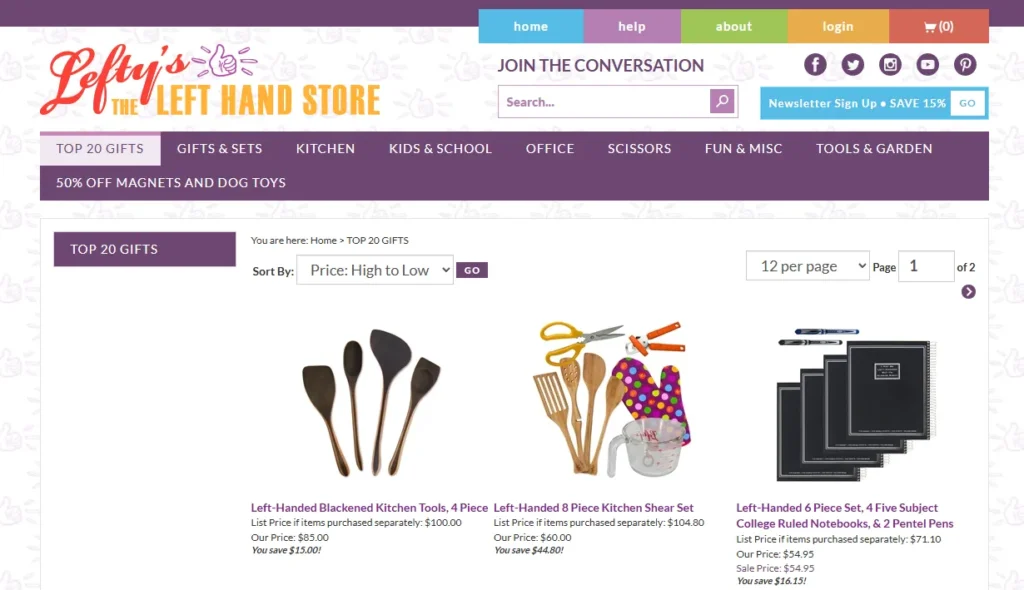Select the SCISSORS menu item

pyautogui.click(x=639, y=148)
